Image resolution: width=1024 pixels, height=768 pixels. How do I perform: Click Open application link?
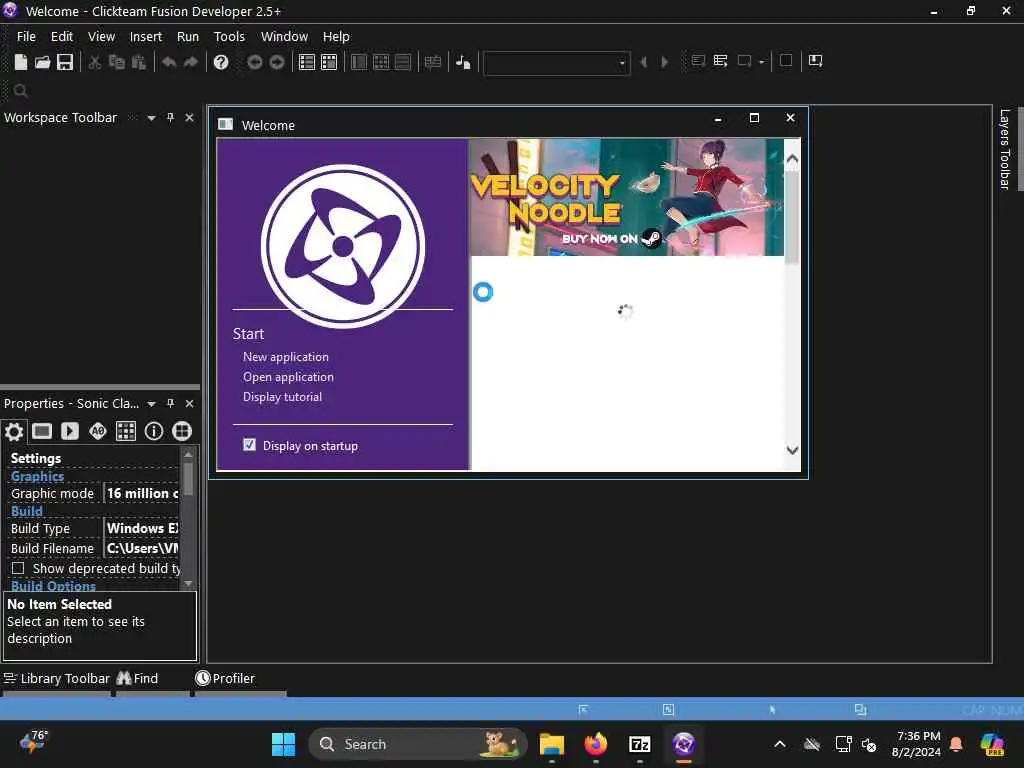(x=289, y=377)
